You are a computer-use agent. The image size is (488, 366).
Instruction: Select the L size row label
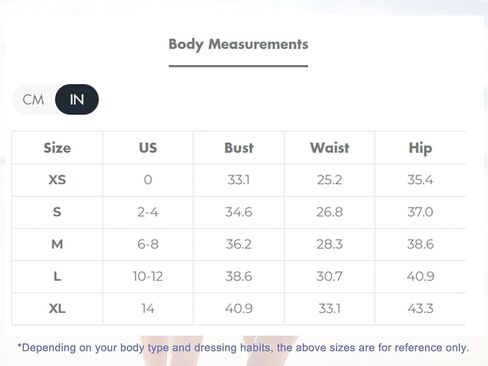click(x=57, y=276)
